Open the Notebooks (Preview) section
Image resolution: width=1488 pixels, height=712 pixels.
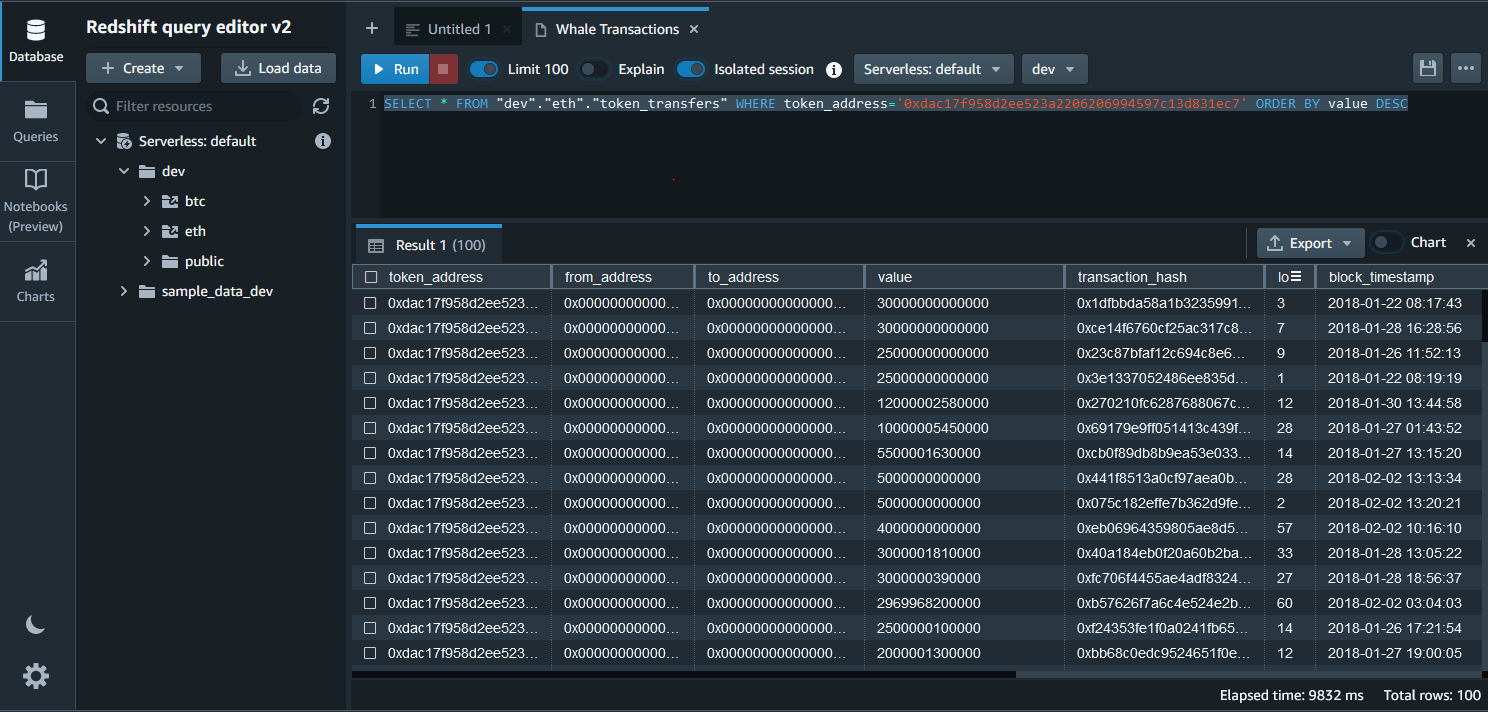(x=36, y=201)
